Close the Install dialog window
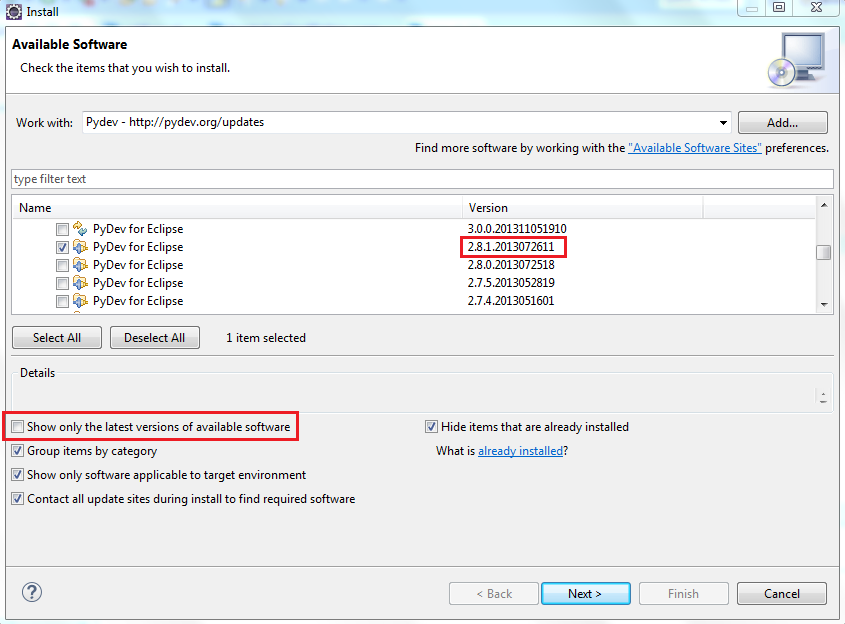845x624 pixels. pyautogui.click(x=816, y=8)
